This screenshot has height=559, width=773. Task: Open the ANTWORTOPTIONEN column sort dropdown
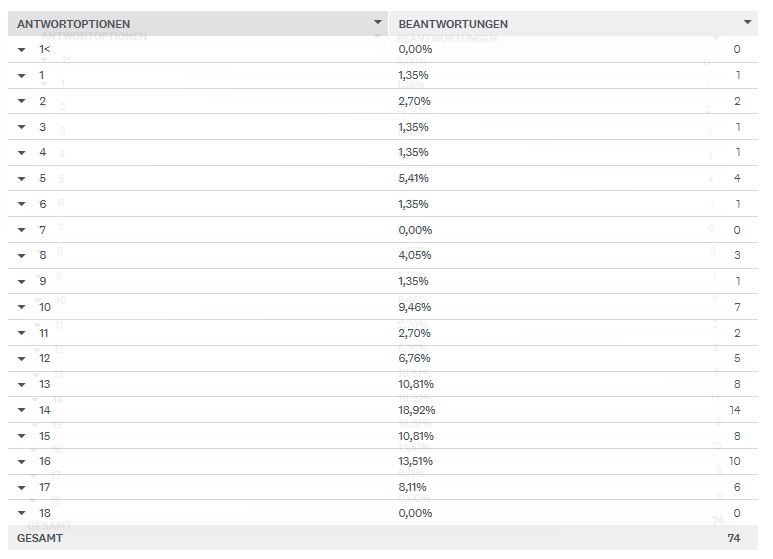click(377, 21)
